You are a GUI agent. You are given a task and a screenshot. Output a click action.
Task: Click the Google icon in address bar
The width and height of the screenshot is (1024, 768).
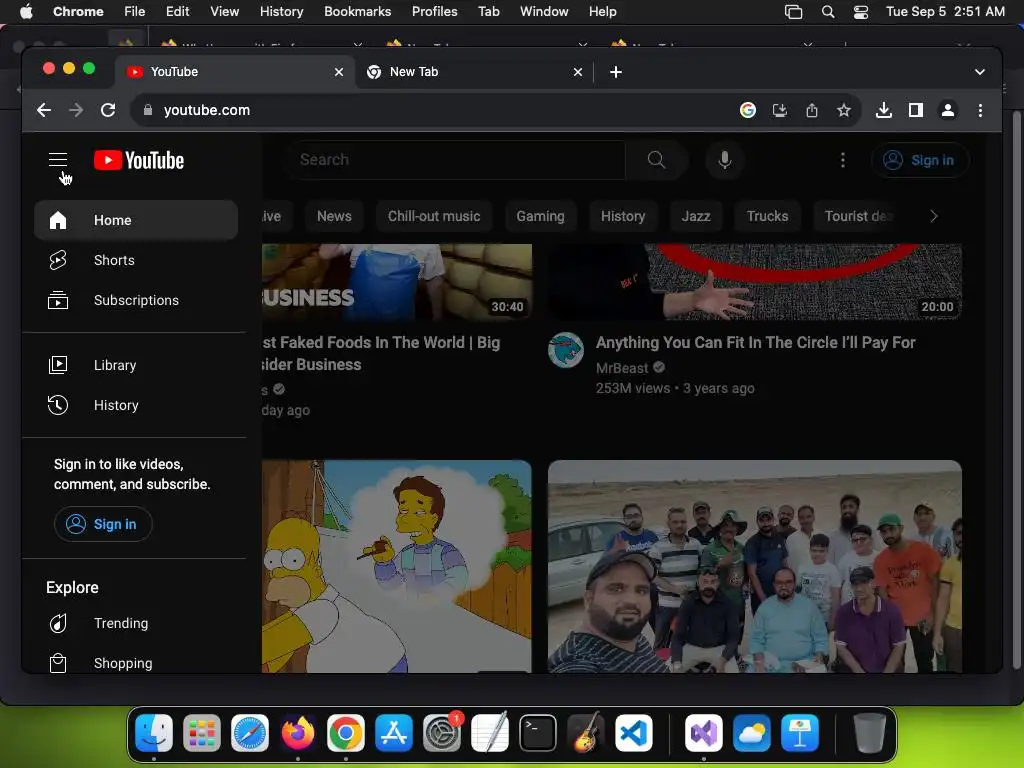coord(748,110)
